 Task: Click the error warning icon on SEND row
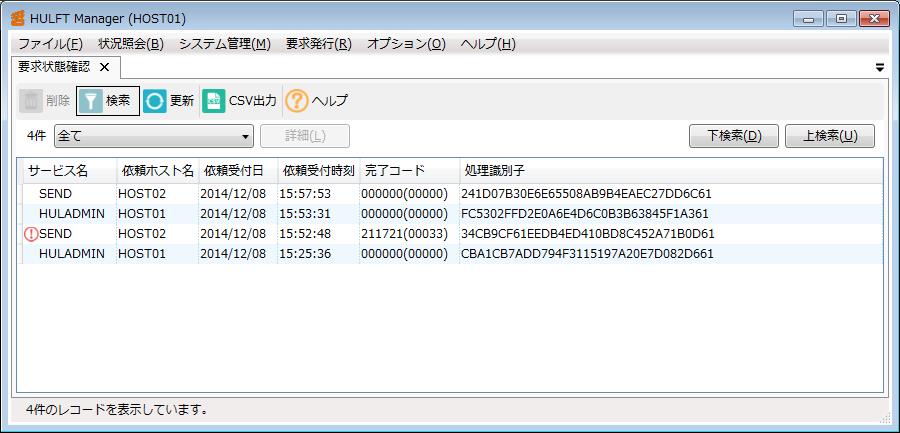[30, 234]
